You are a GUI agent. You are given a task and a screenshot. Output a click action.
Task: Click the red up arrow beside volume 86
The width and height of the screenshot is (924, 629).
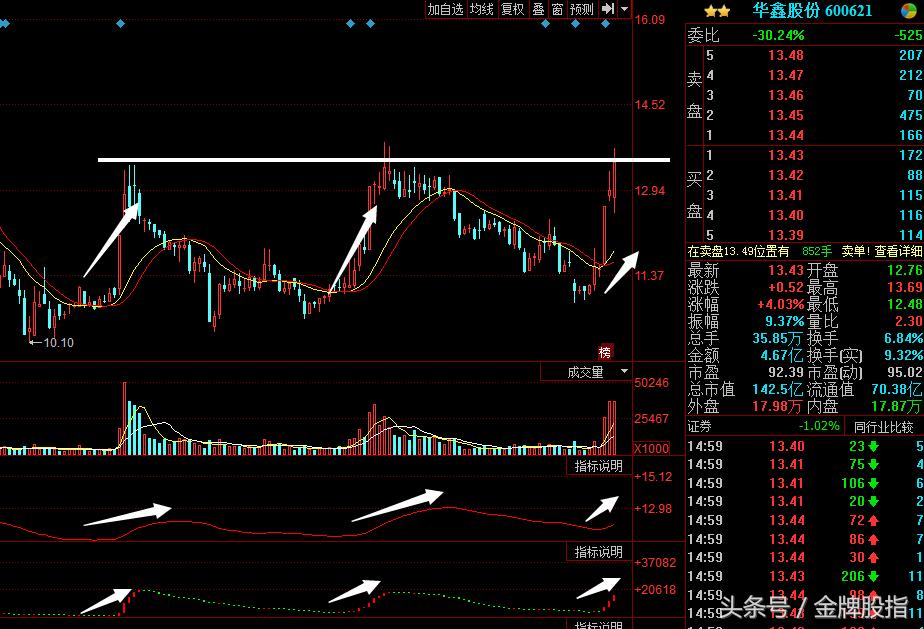click(873, 539)
